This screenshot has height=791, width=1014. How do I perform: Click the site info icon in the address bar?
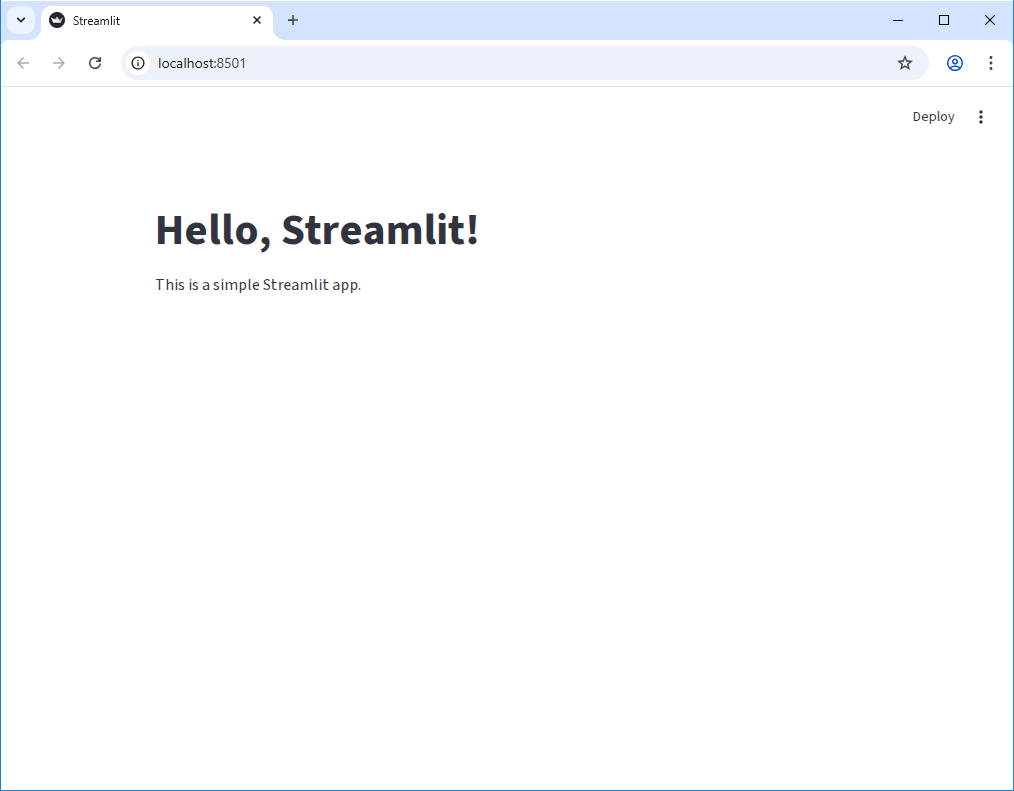(x=137, y=63)
